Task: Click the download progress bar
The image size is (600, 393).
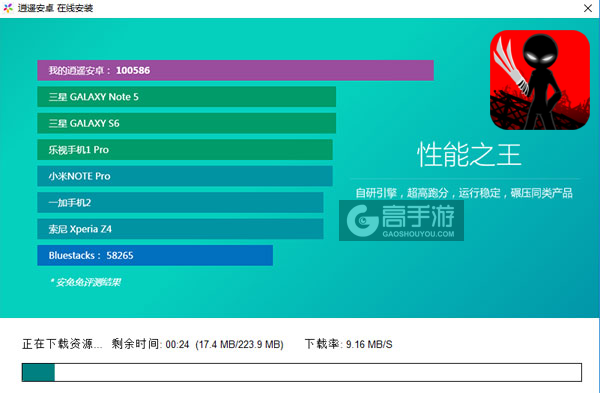Action: click(x=302, y=372)
